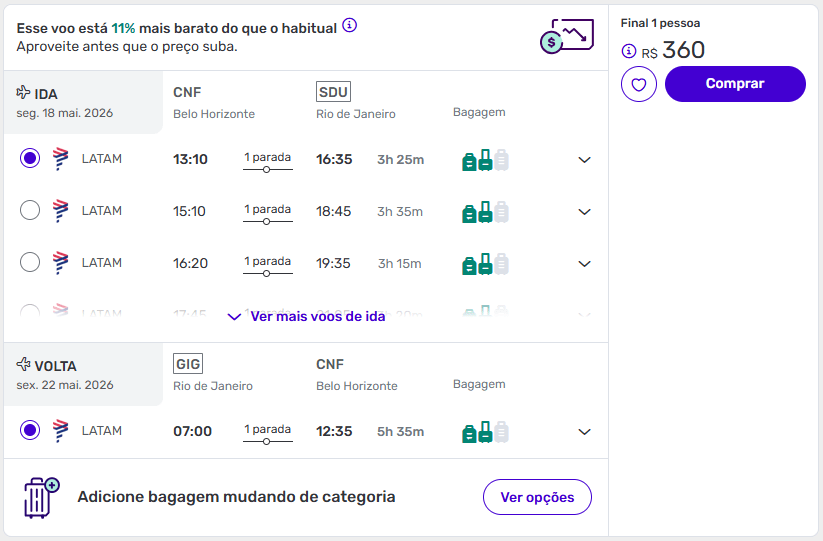
Task: Click baggage icons for 13:10 flight
Action: click(485, 160)
